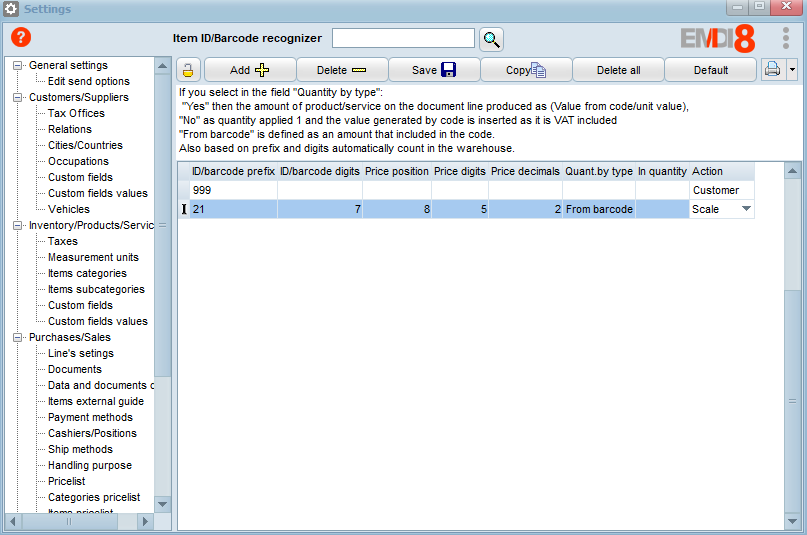Click the Price position column header

pyautogui.click(x=397, y=171)
